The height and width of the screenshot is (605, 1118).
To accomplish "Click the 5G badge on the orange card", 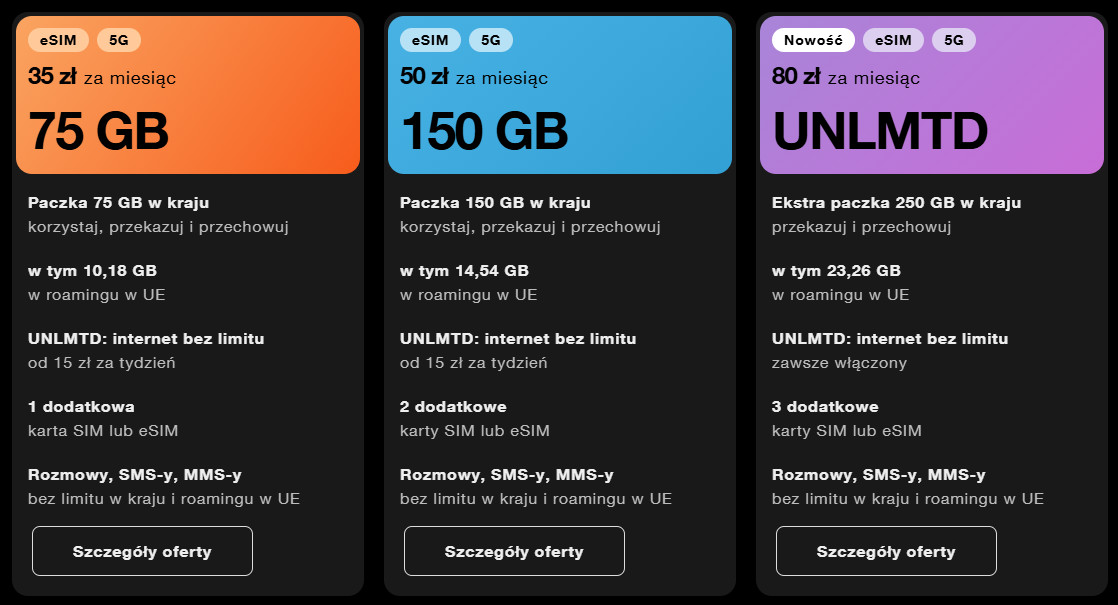I will [119, 40].
